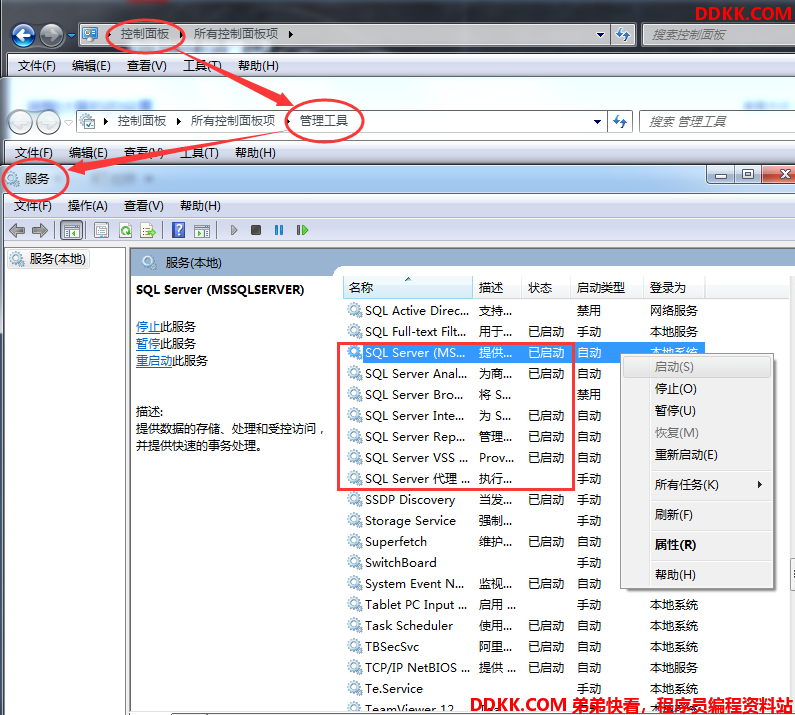Click the Forward button in top Control Panel window
This screenshot has width=795, height=715.
(x=51, y=35)
